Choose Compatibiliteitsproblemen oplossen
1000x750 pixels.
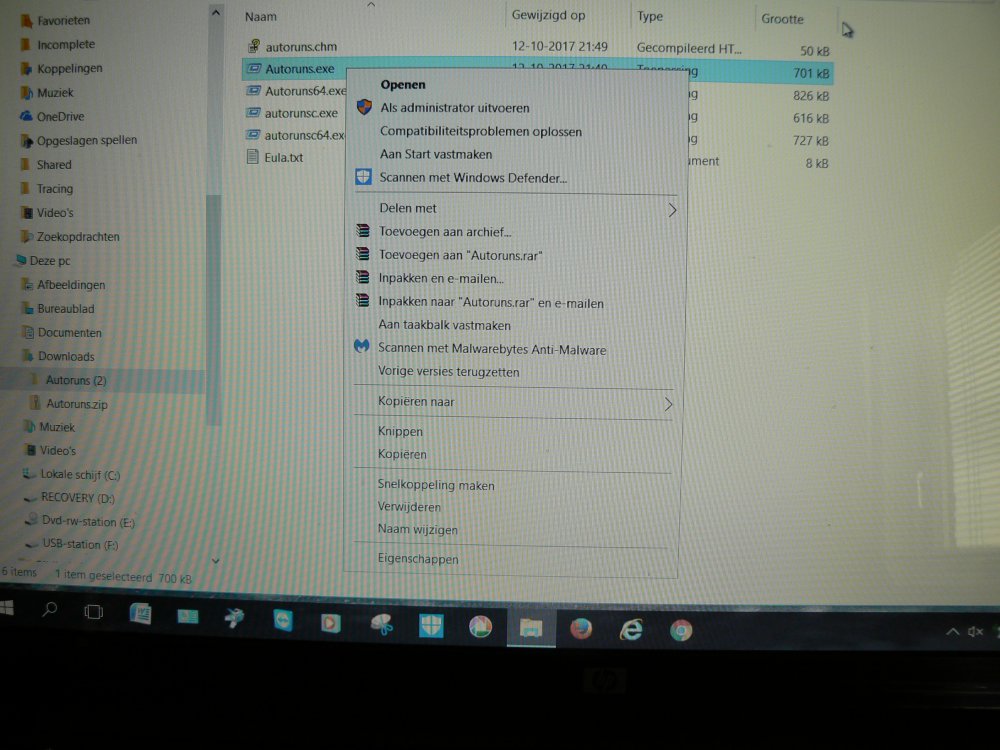[x=480, y=131]
